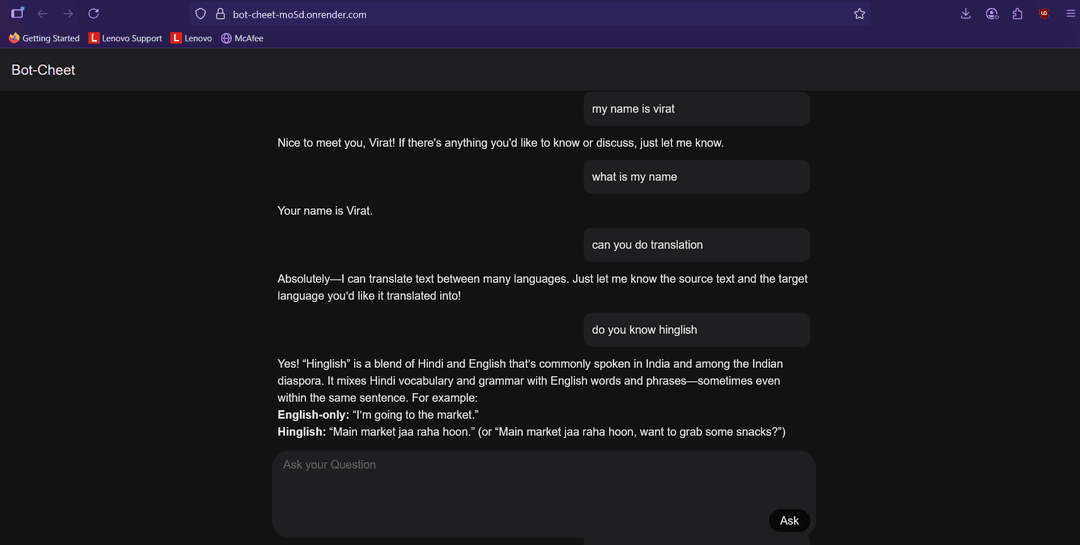The width and height of the screenshot is (1080, 545).
Task: Click the "do you know hinglish" message bubble
Action: [x=696, y=330]
